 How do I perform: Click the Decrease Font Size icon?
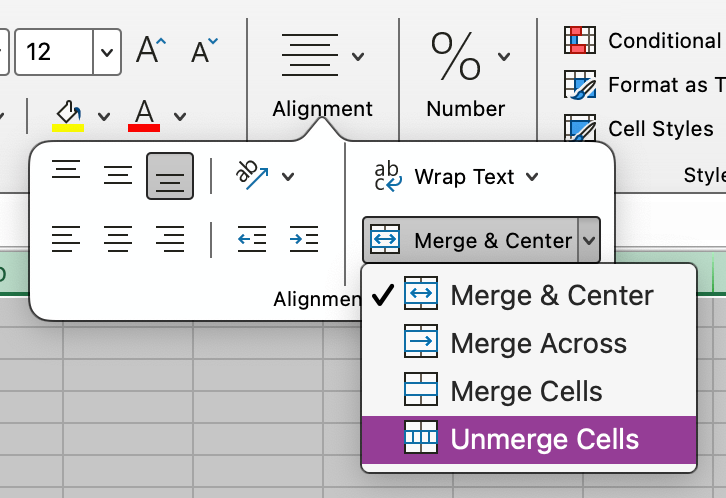pos(204,50)
